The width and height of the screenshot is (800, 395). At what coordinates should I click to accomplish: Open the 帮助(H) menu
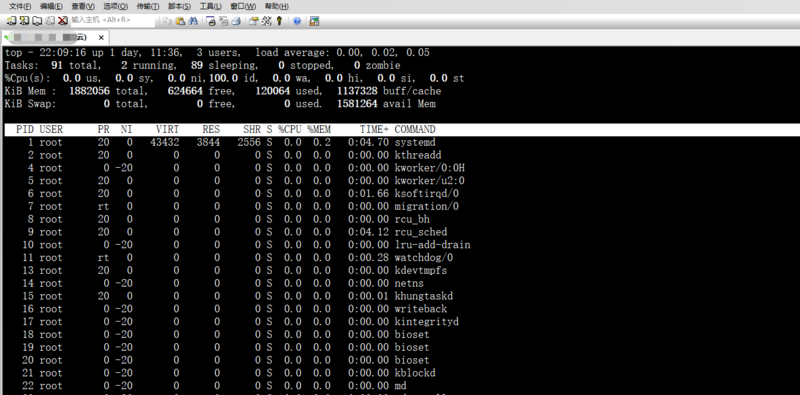pos(277,7)
